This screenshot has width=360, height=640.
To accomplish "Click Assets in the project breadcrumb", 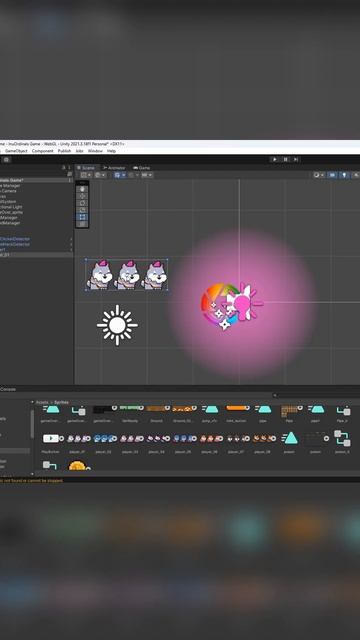I will [42, 402].
